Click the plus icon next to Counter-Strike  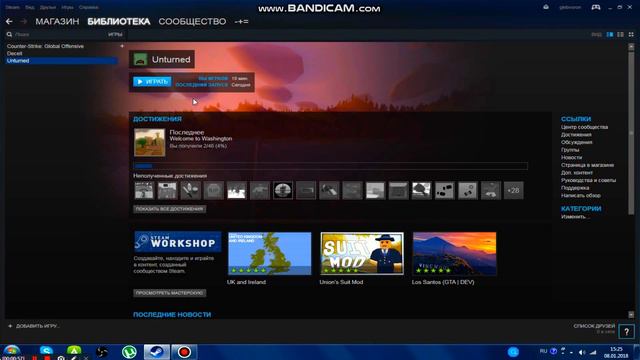pos(122,46)
